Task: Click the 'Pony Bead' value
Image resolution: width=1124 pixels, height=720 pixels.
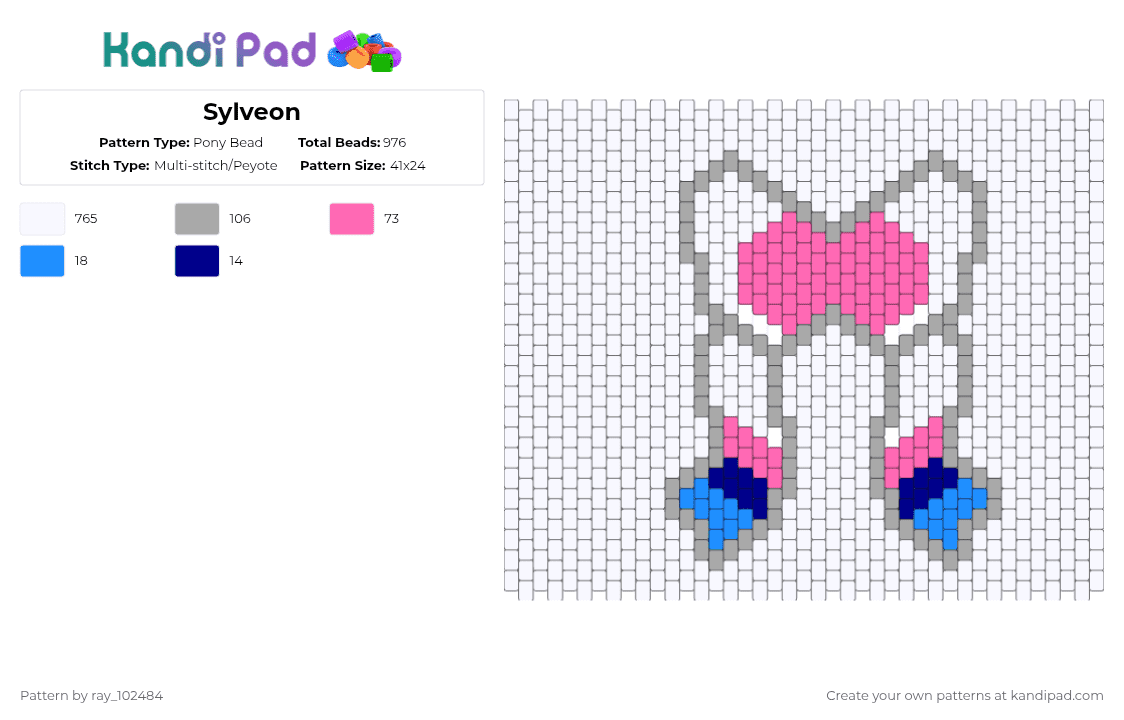Action: [228, 143]
